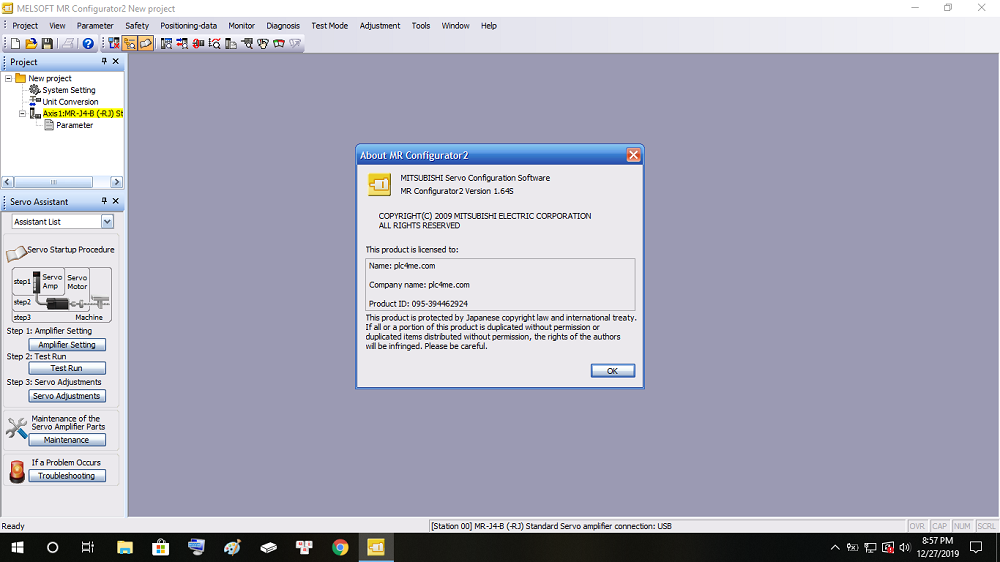
Task: Click the Unit Conversion tree icon
Action: click(35, 101)
